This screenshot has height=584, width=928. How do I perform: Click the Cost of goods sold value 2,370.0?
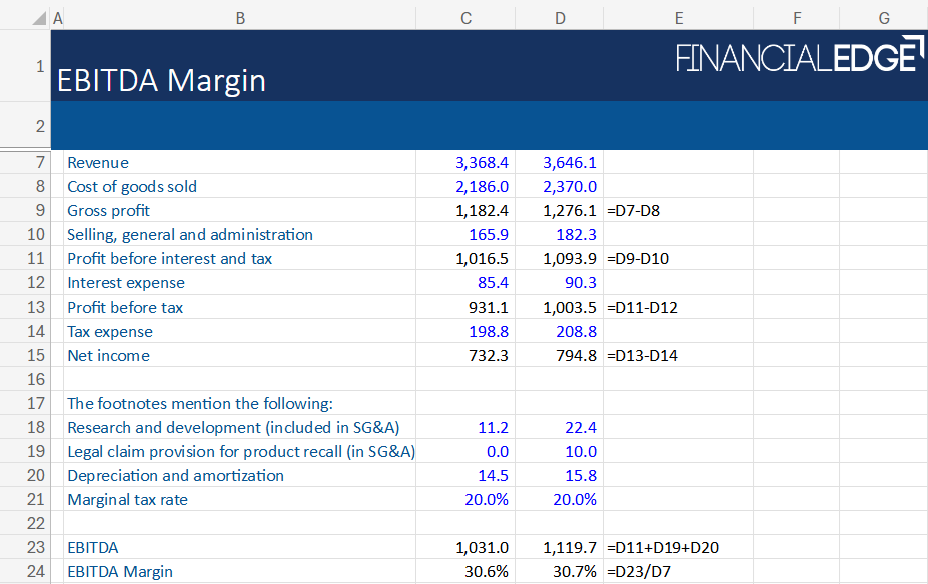(x=570, y=186)
